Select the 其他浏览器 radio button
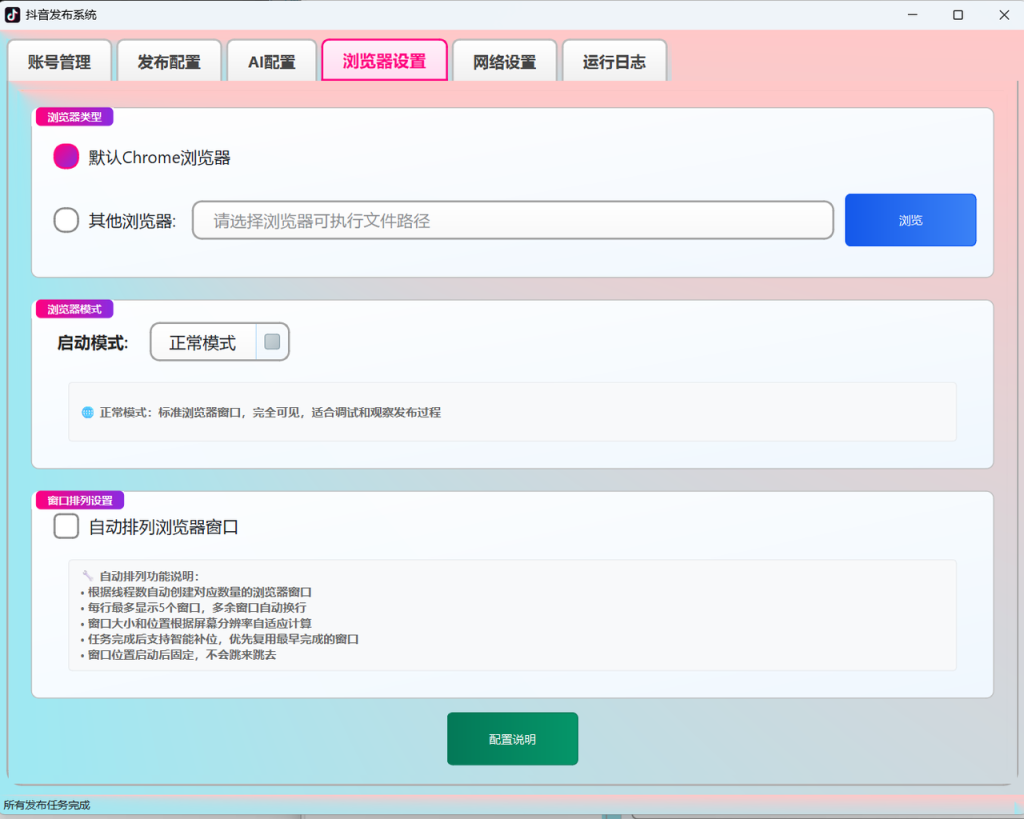Screen dimensions: 1024x819 click(x=66, y=220)
